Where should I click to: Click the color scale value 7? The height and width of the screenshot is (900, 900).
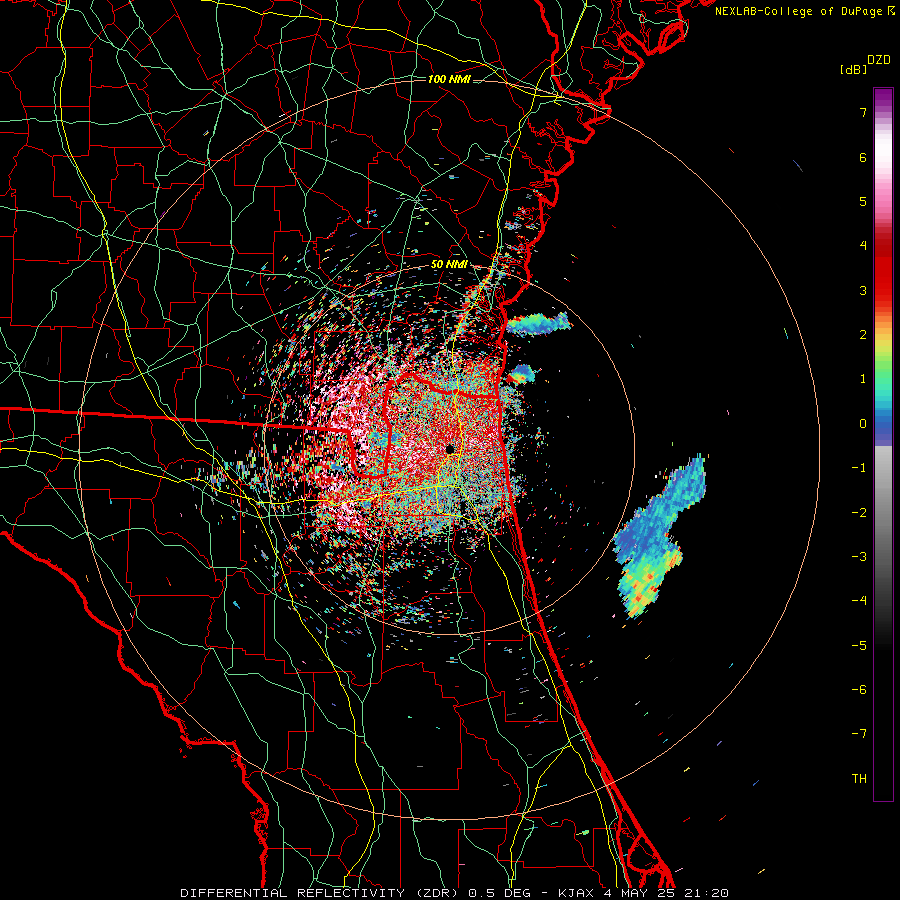click(863, 112)
